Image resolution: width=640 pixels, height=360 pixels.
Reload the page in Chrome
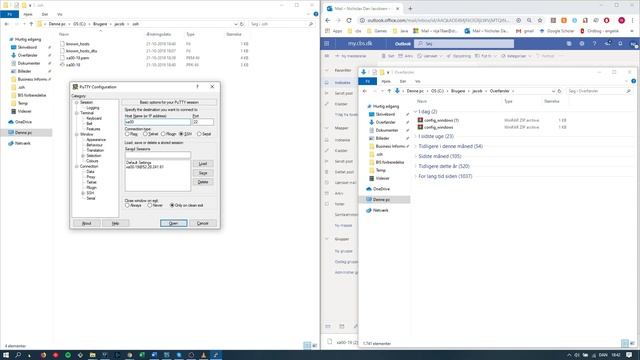pyautogui.click(x=349, y=20)
